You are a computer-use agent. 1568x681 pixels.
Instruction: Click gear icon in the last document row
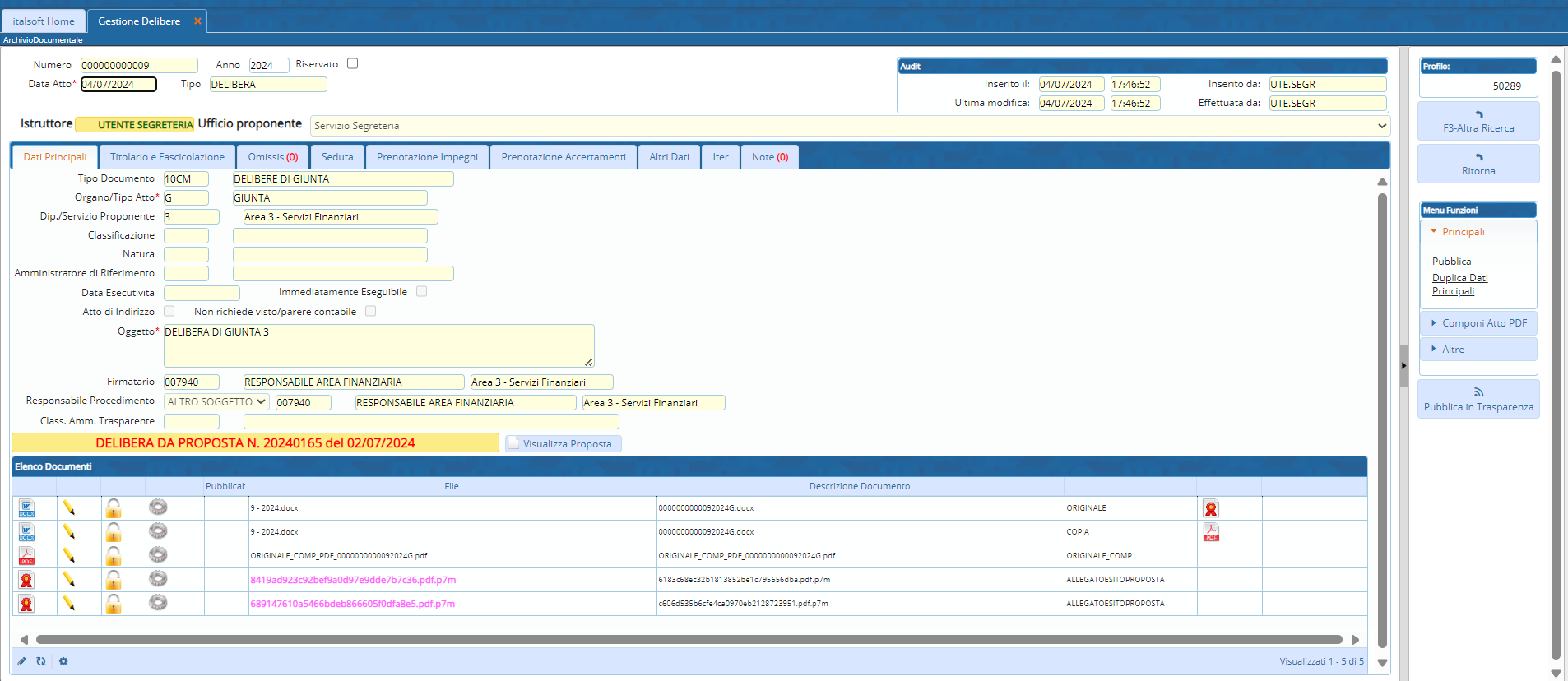[x=158, y=603]
